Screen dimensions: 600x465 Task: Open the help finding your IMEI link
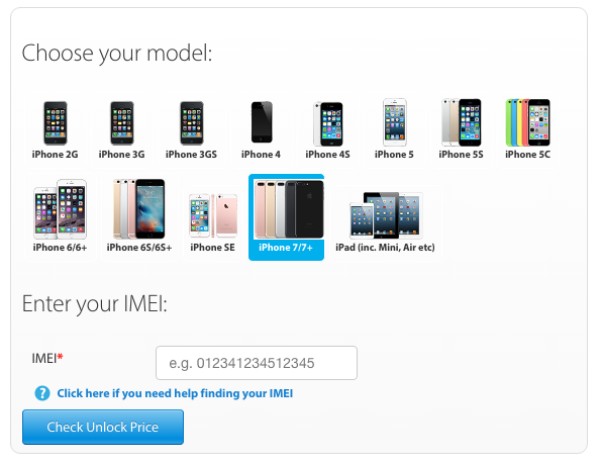tap(175, 393)
